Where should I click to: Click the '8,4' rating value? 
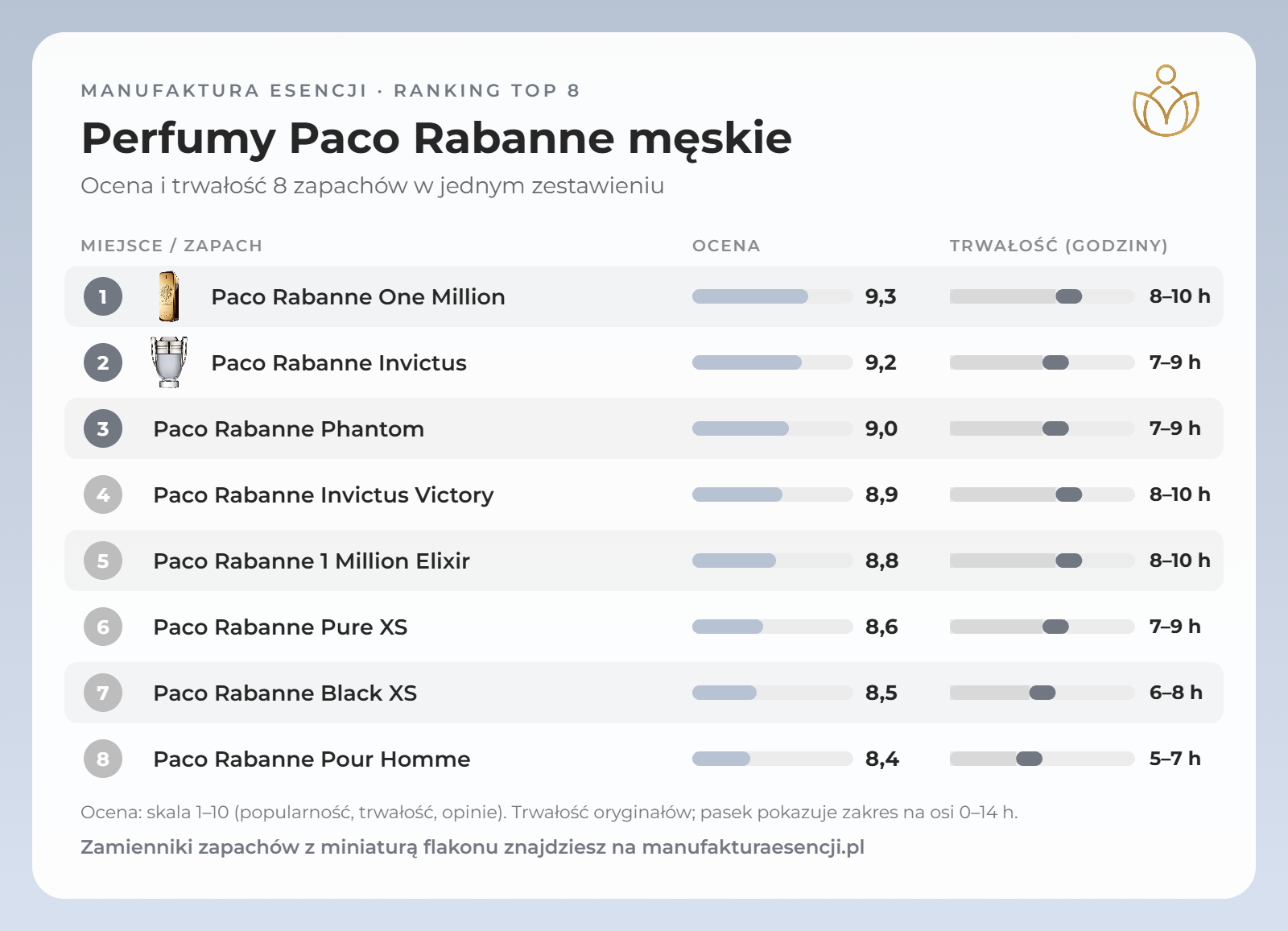[x=882, y=759]
